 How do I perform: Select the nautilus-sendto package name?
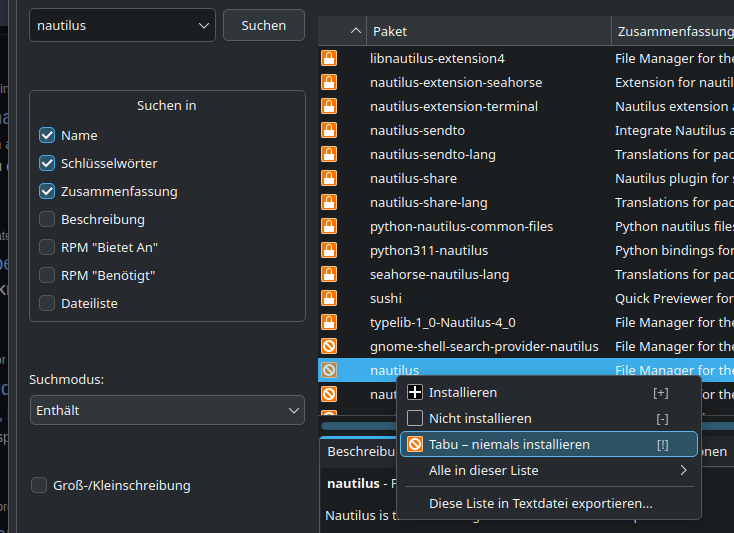click(x=417, y=130)
